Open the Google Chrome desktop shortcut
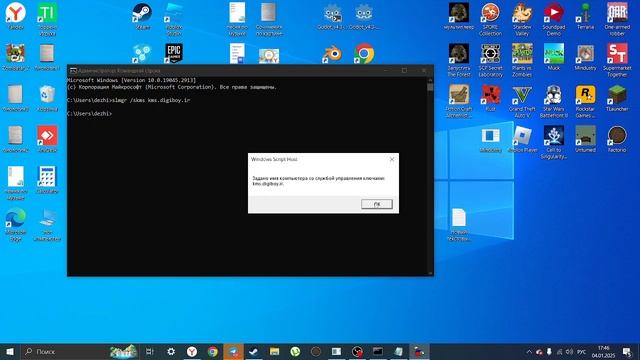Viewport: 640px width, 360px height. click(364, 53)
